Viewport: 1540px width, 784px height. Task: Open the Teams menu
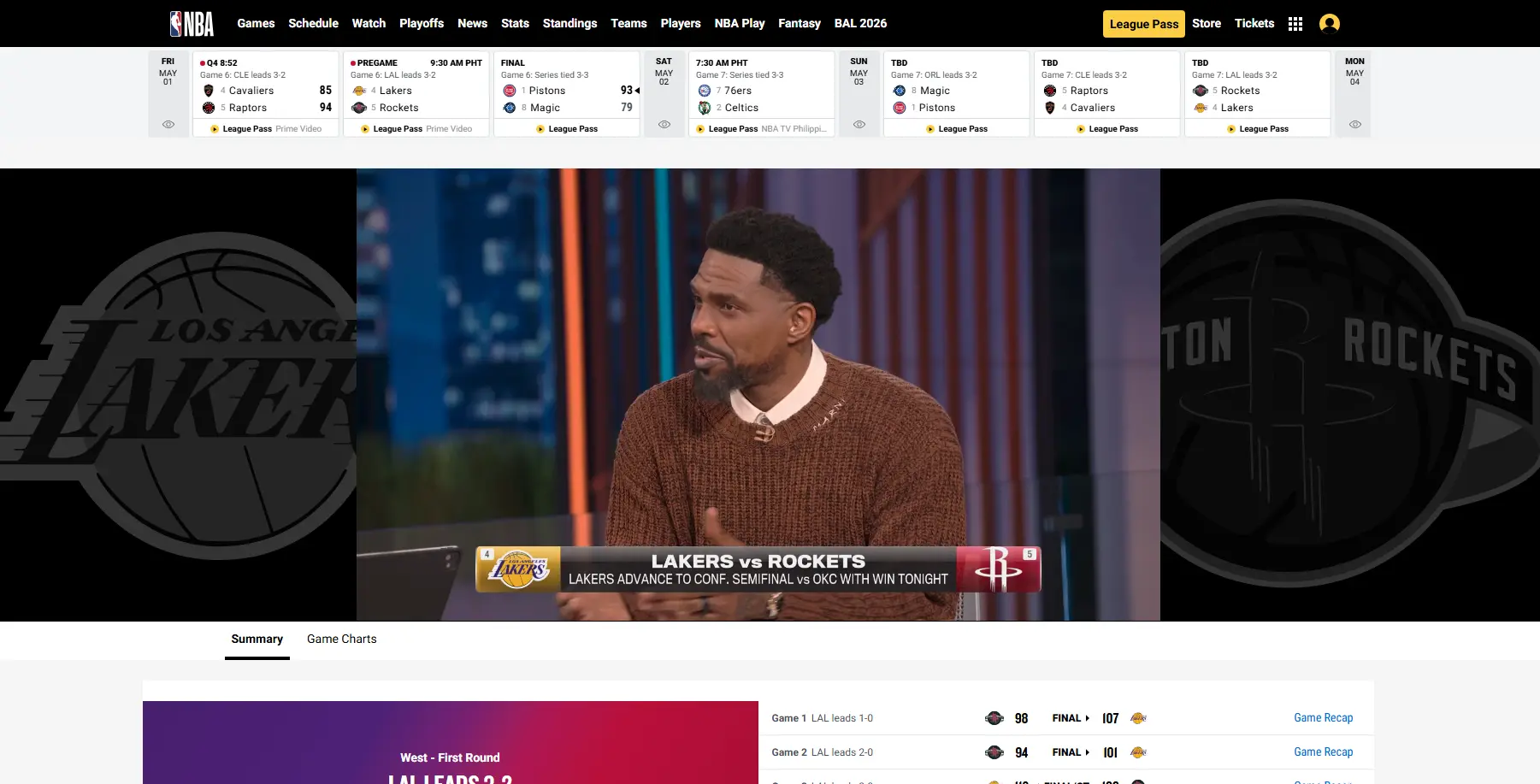(628, 23)
